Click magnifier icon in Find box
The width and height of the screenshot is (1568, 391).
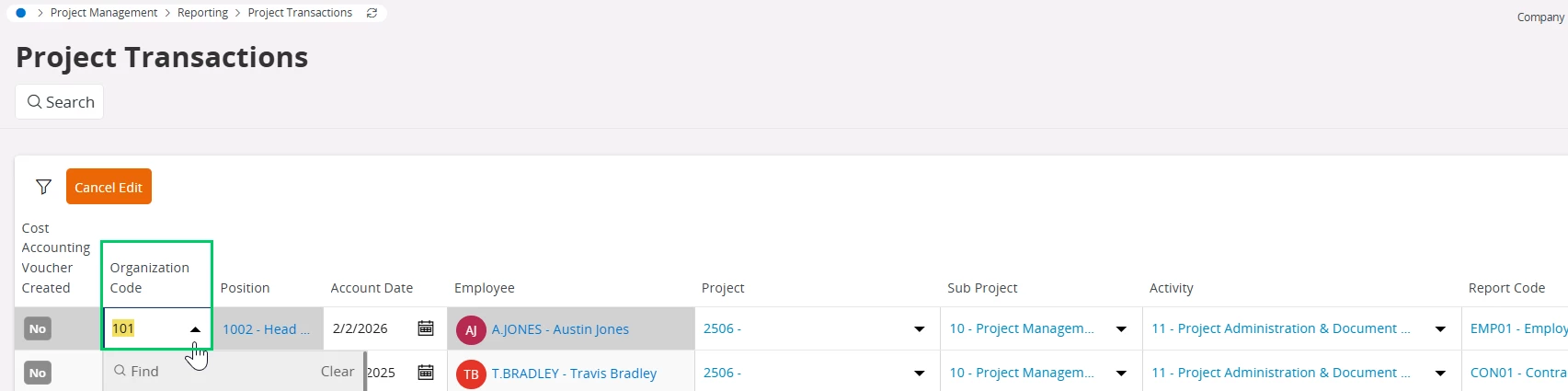coord(120,372)
